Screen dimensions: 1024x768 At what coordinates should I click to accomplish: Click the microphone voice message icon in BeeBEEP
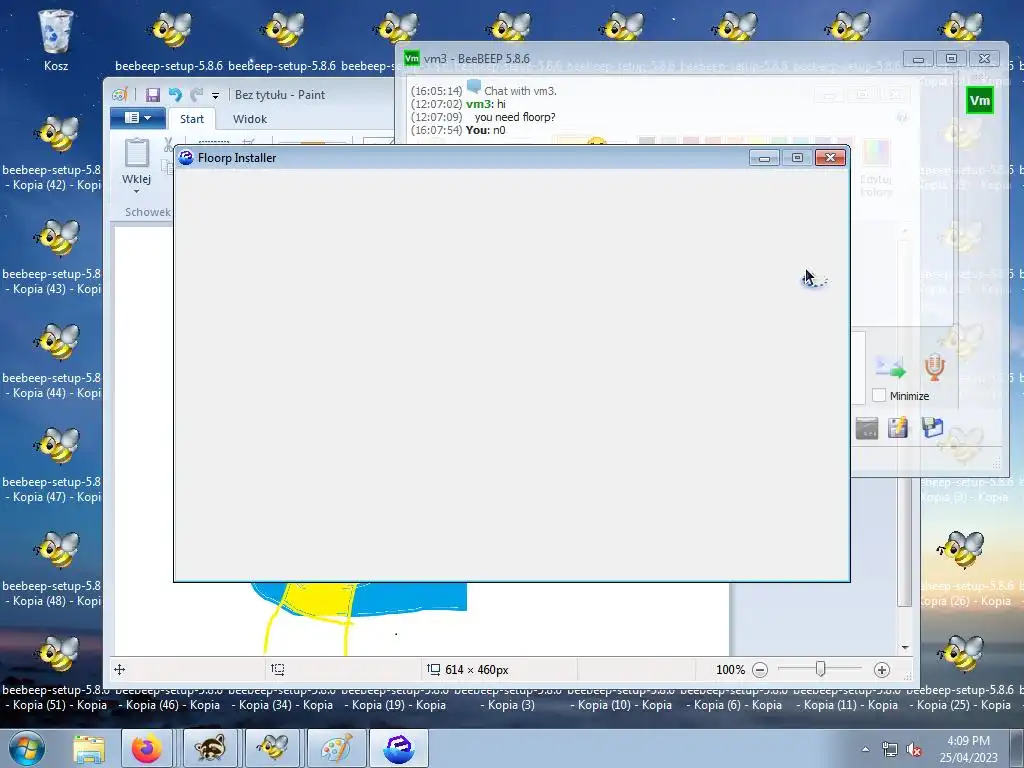click(935, 367)
